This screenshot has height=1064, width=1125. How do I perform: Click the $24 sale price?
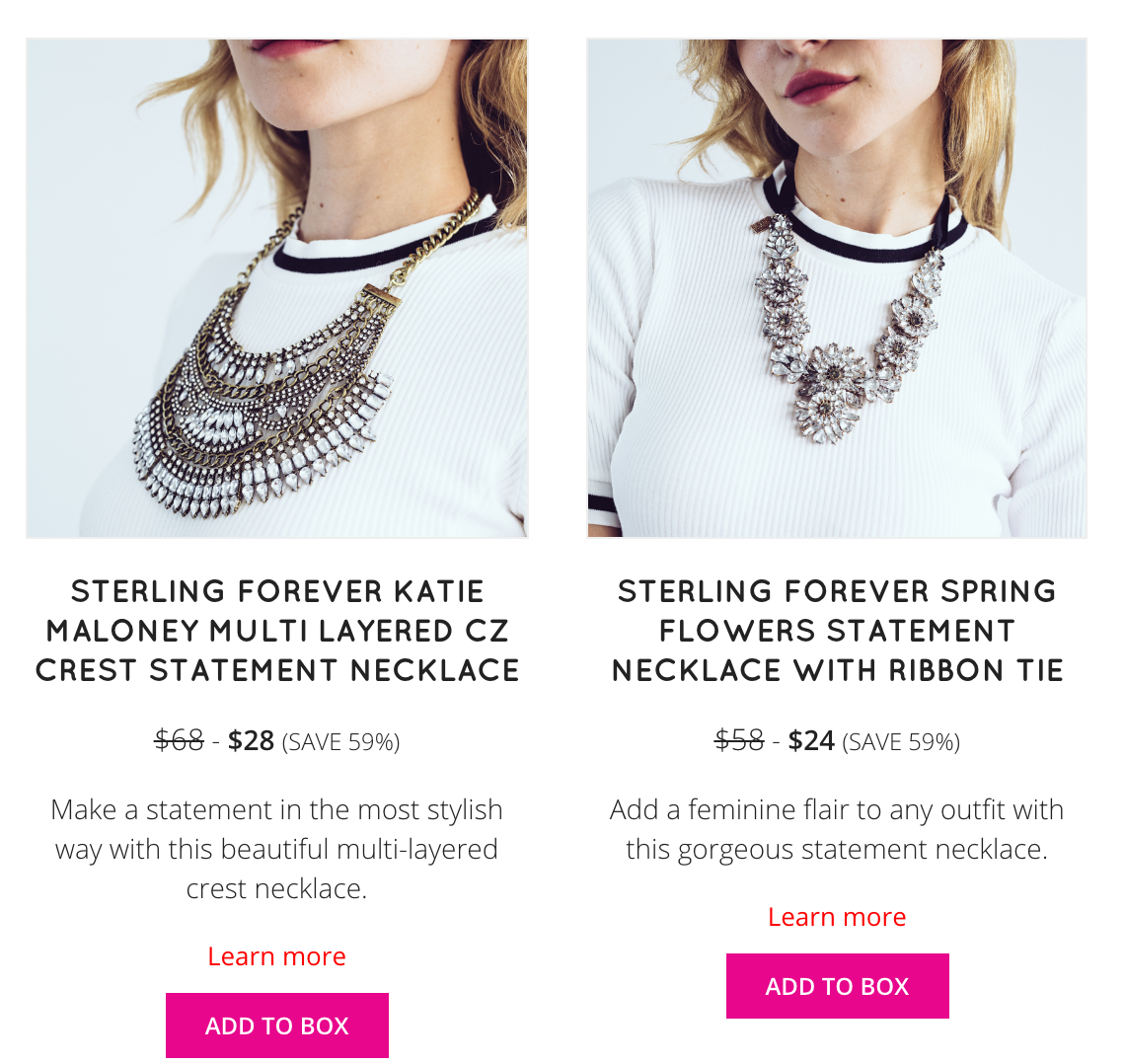[811, 740]
